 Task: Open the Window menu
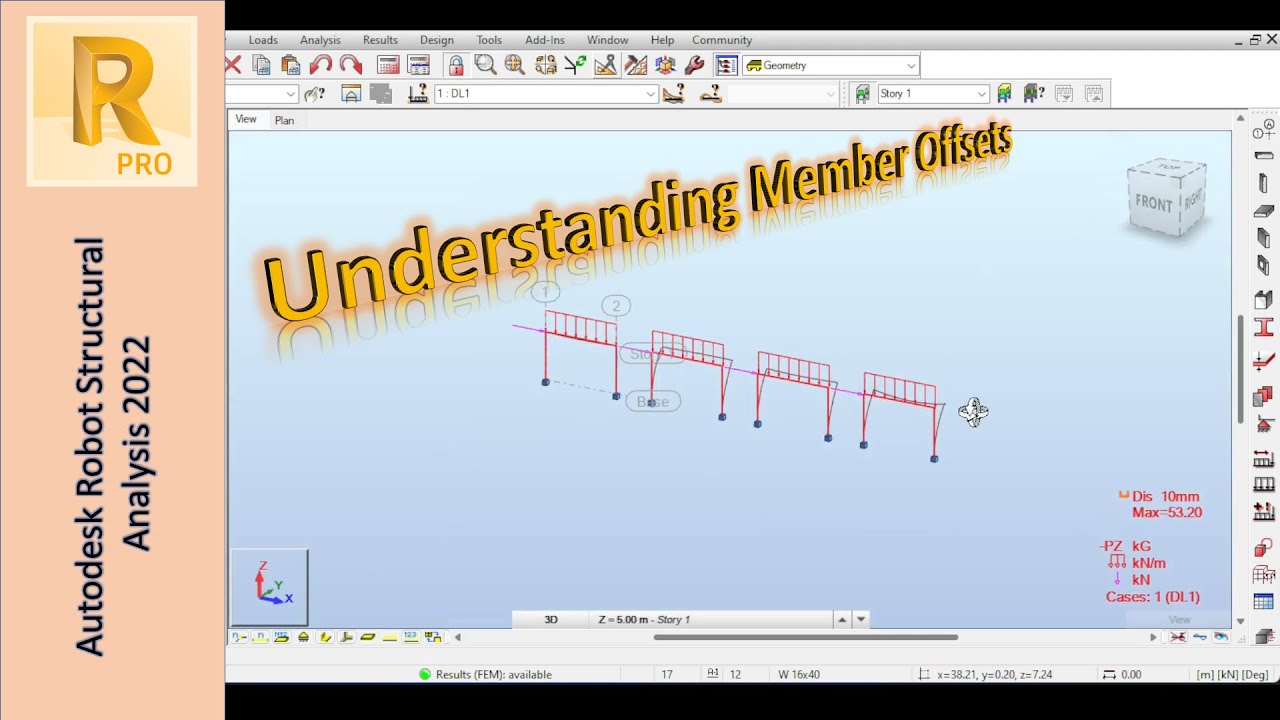607,40
